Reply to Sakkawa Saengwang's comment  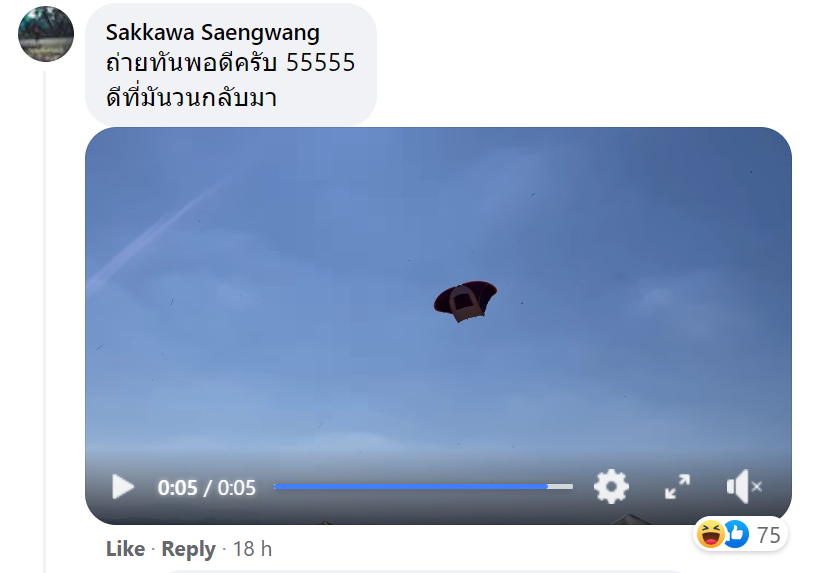[188, 549]
